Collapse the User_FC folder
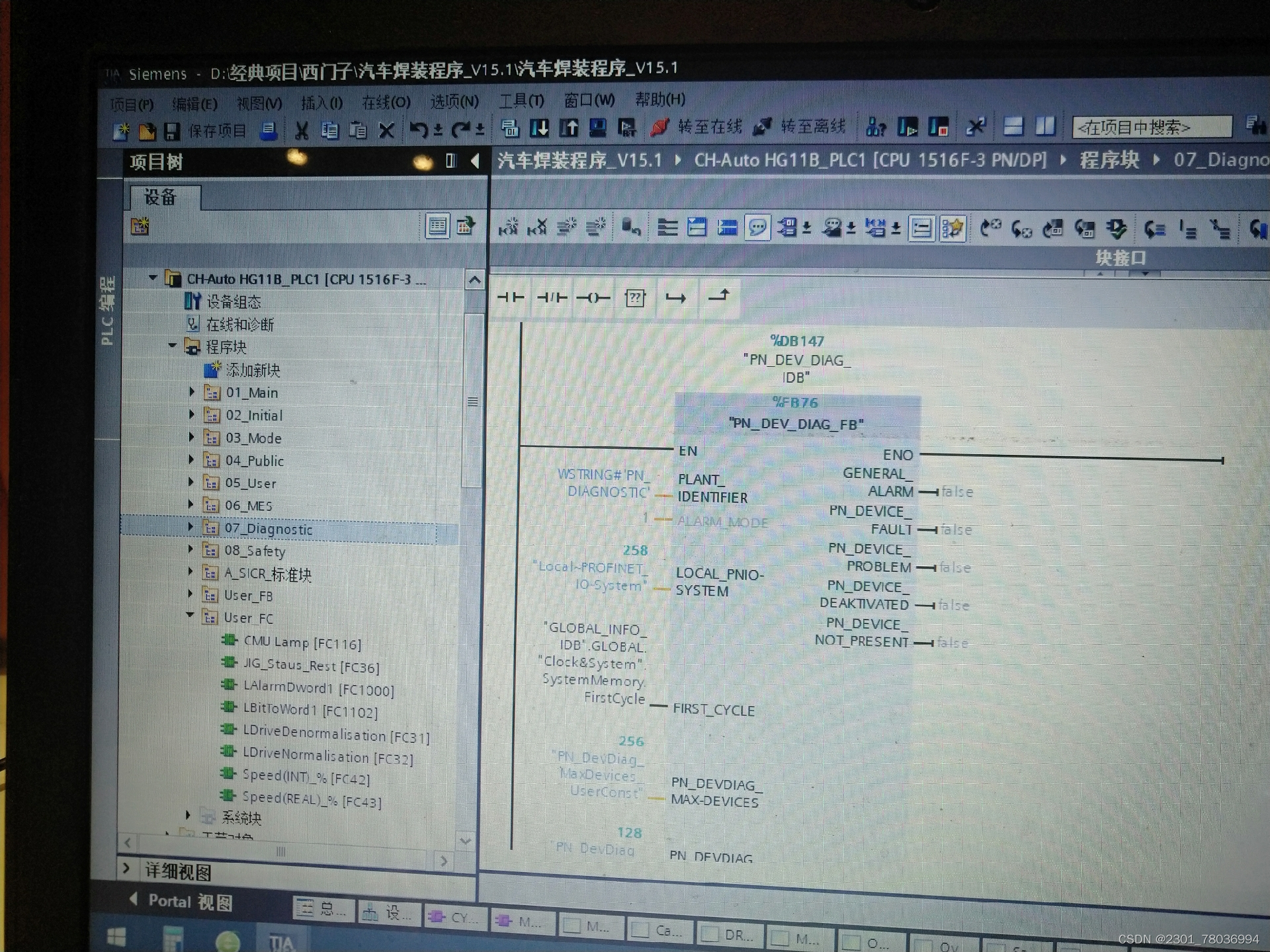The height and width of the screenshot is (952, 1270). [190, 615]
